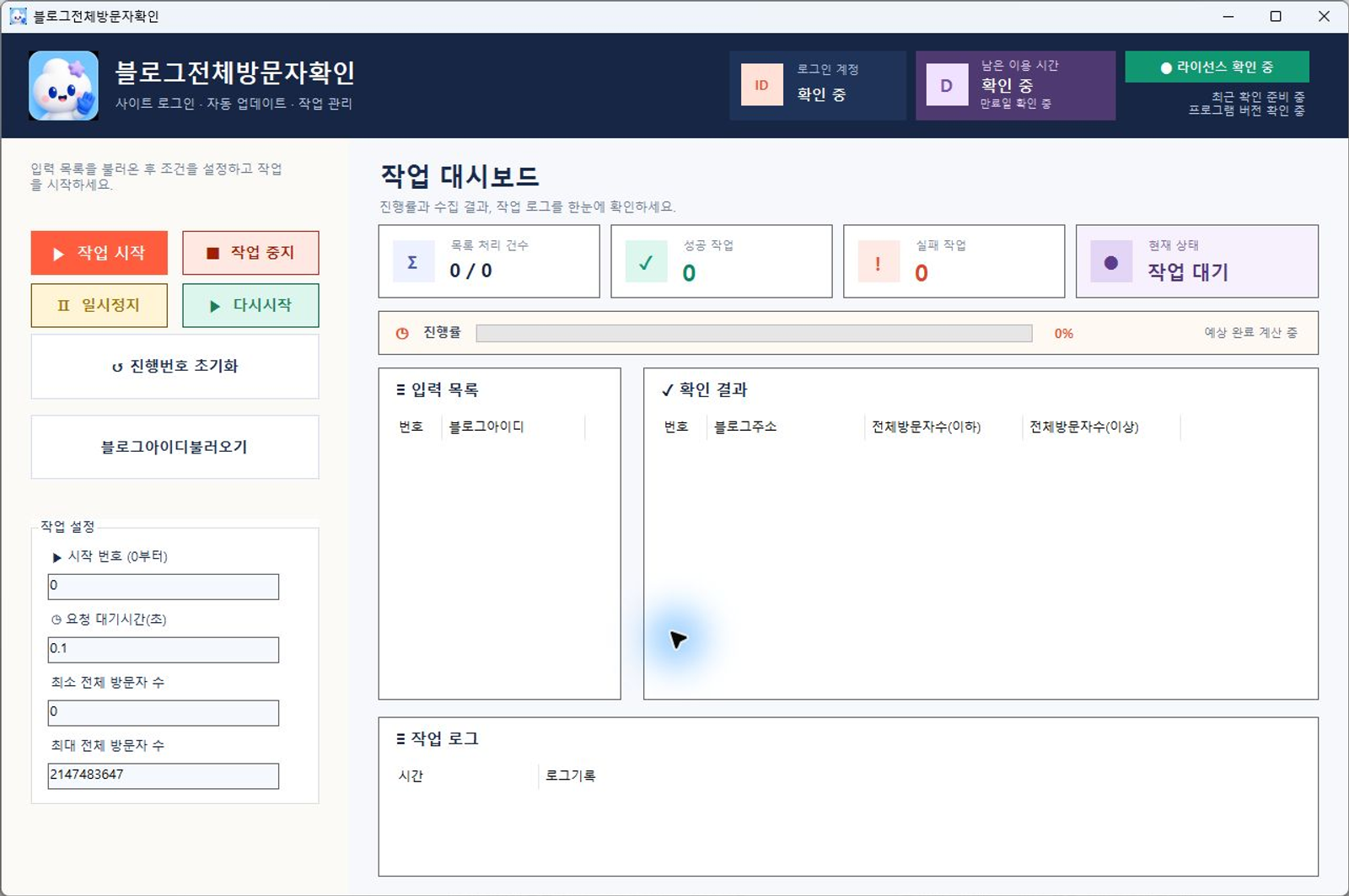
Task: Click the mascot app logo in header
Action: click(x=63, y=85)
